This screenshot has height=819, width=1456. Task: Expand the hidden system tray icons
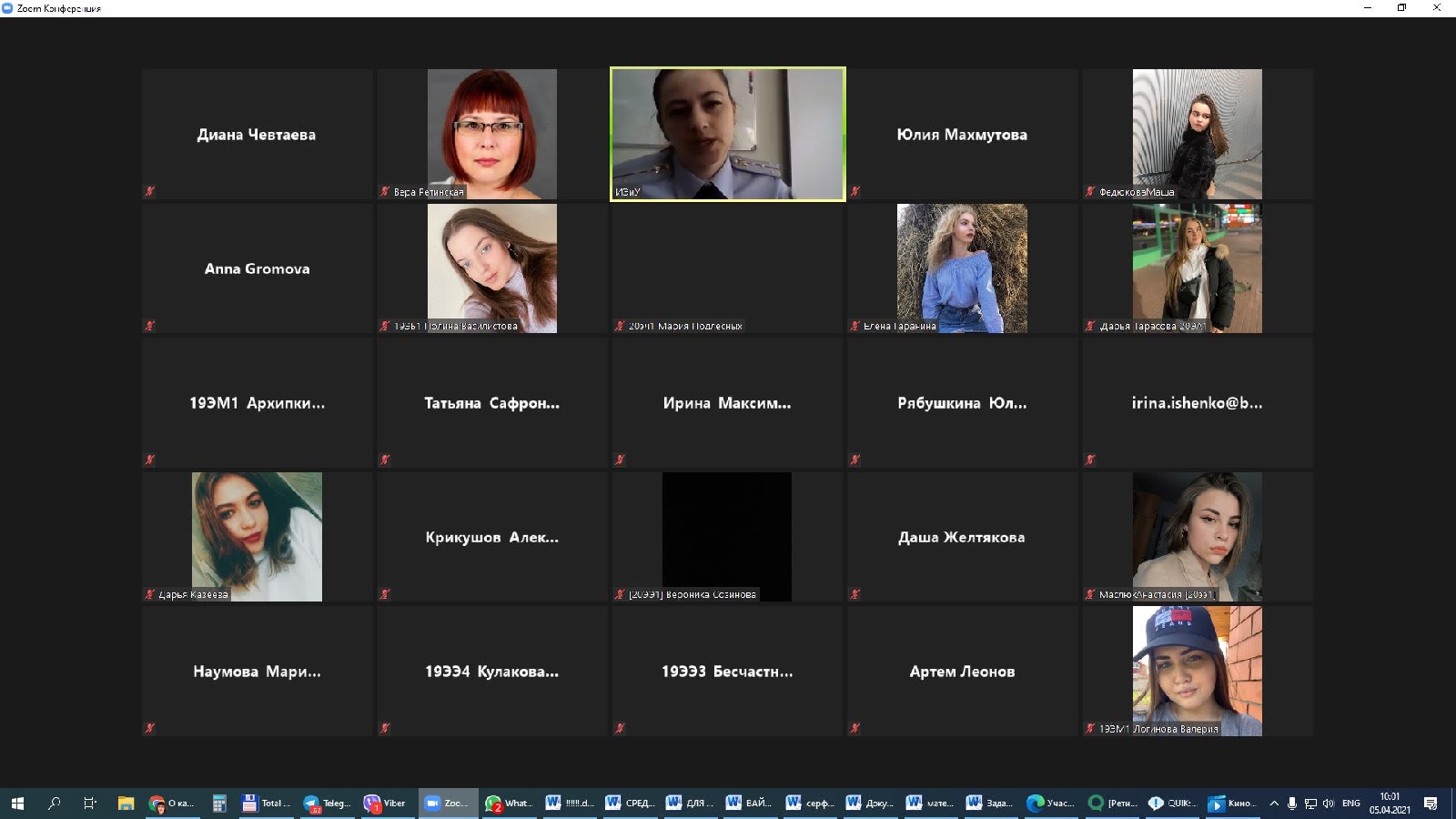click(x=1274, y=803)
